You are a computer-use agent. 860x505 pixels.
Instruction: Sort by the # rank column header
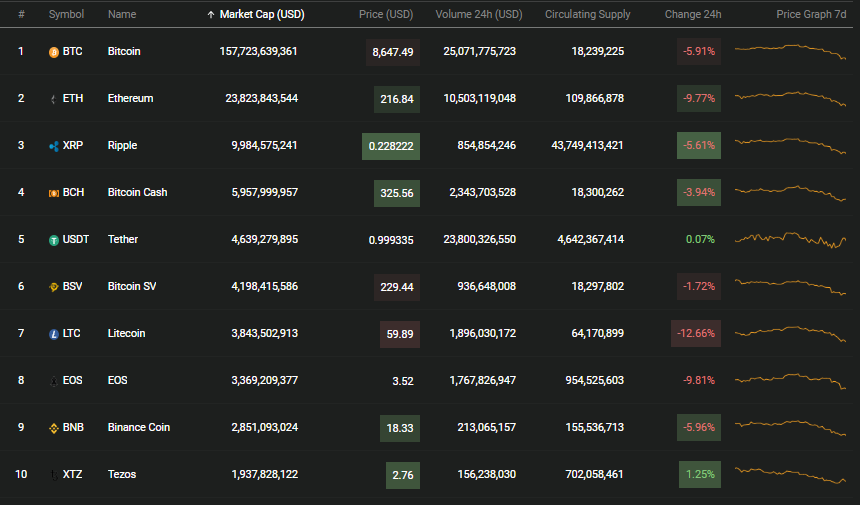pos(21,14)
